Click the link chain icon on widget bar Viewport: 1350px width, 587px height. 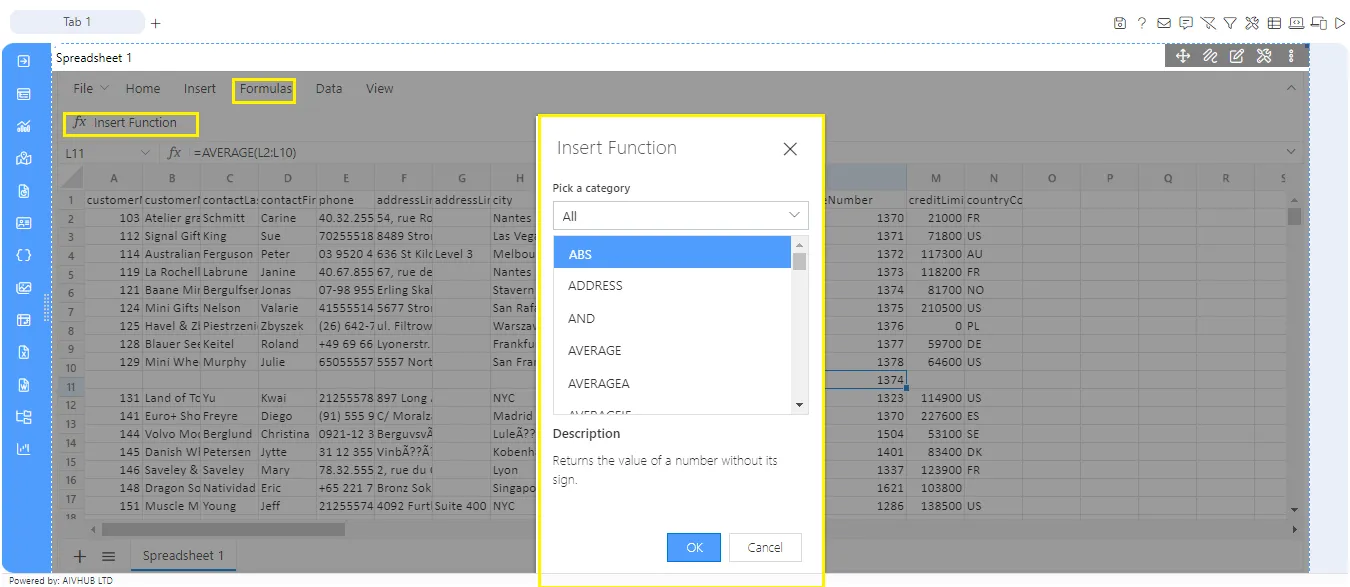click(1210, 56)
